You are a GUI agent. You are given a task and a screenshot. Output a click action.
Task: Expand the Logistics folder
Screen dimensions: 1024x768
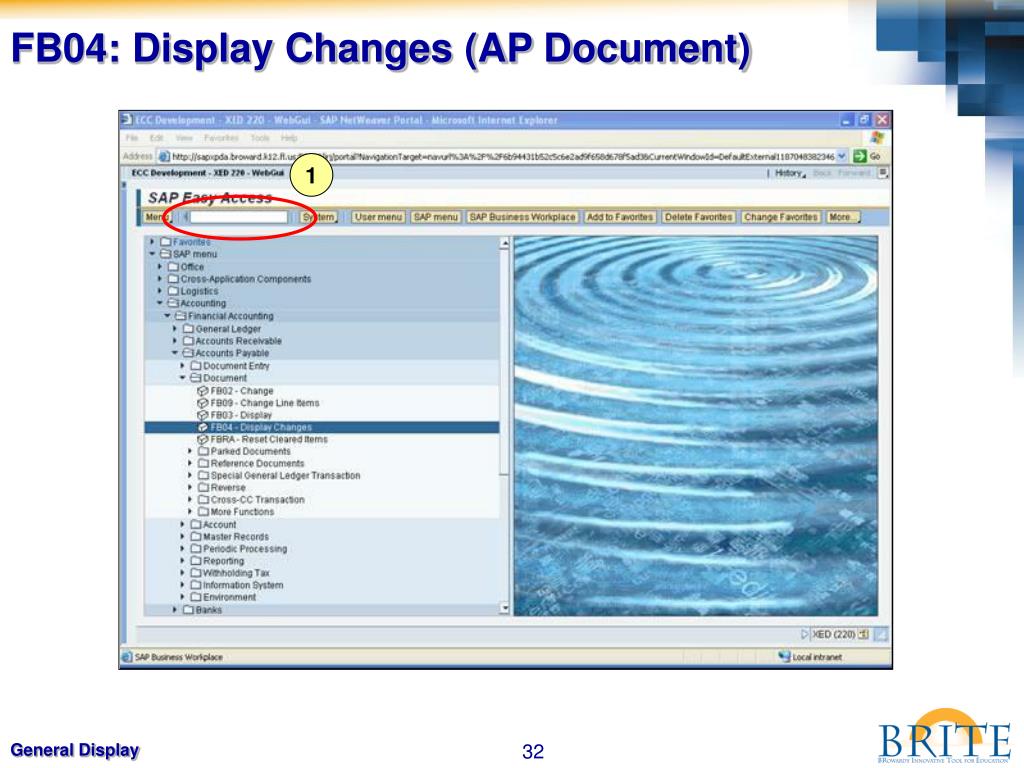click(x=160, y=291)
